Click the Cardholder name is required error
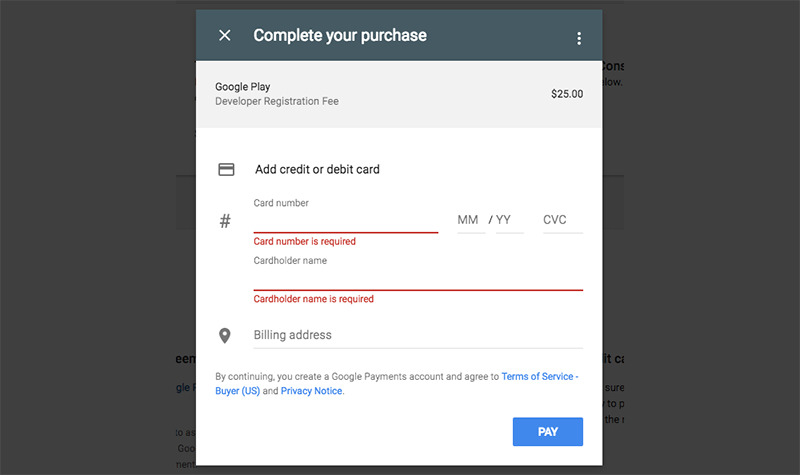800x475 pixels. point(313,299)
